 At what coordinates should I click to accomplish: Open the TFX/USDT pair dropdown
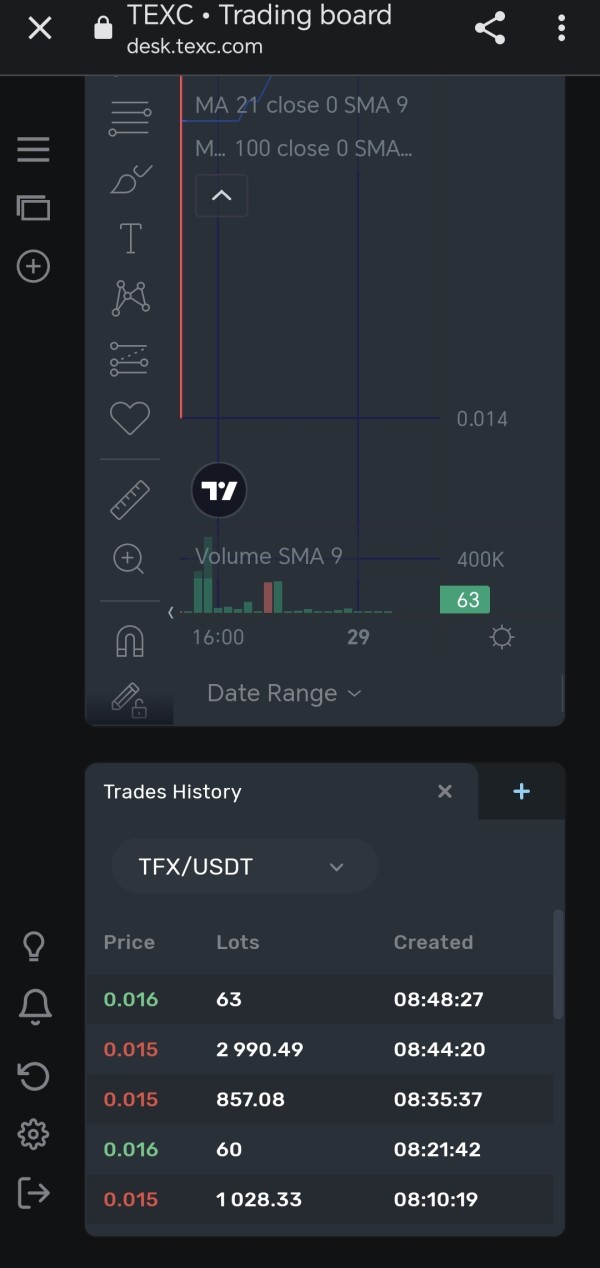coord(244,866)
